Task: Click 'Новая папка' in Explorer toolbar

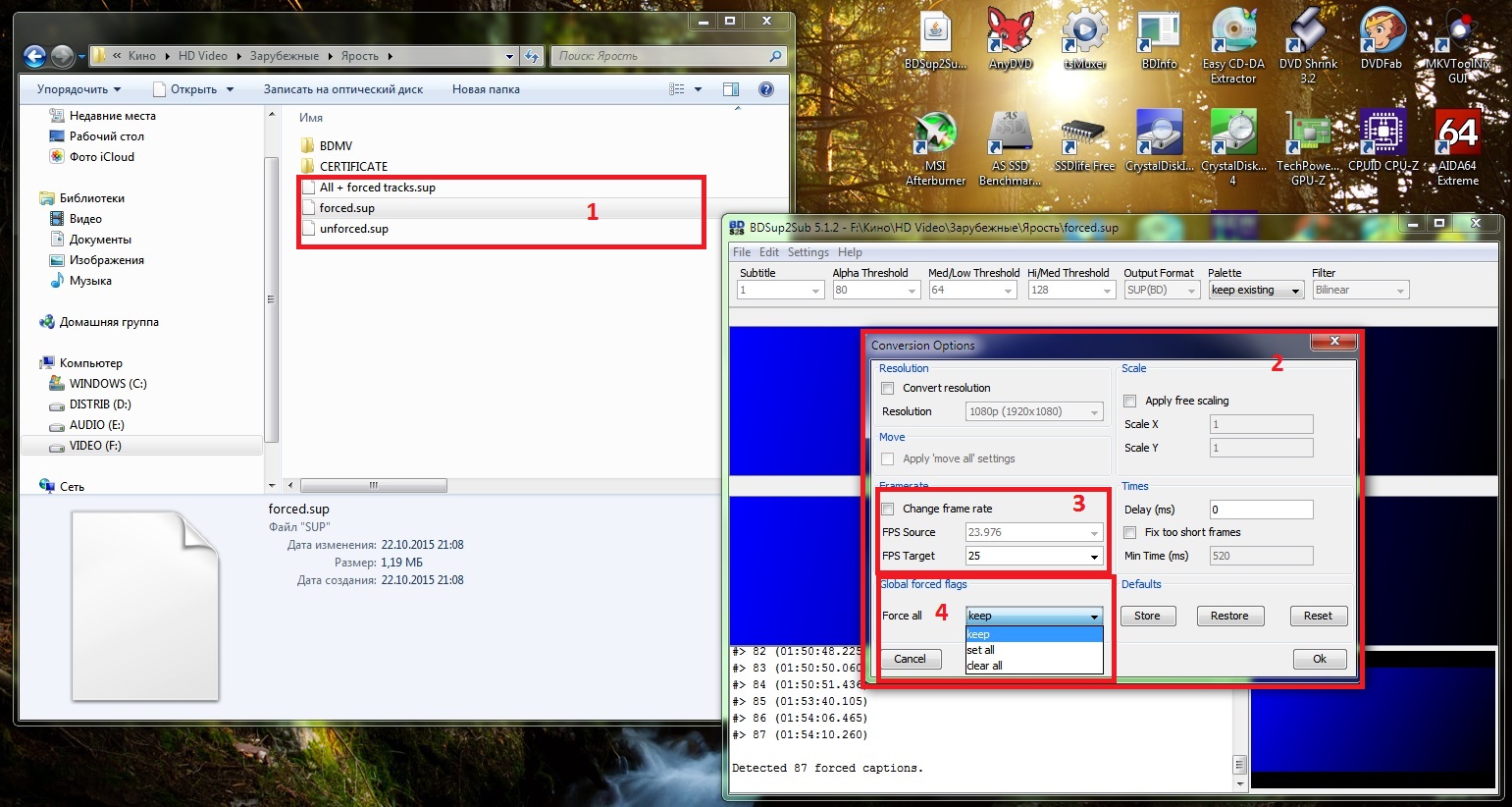Action: [486, 89]
